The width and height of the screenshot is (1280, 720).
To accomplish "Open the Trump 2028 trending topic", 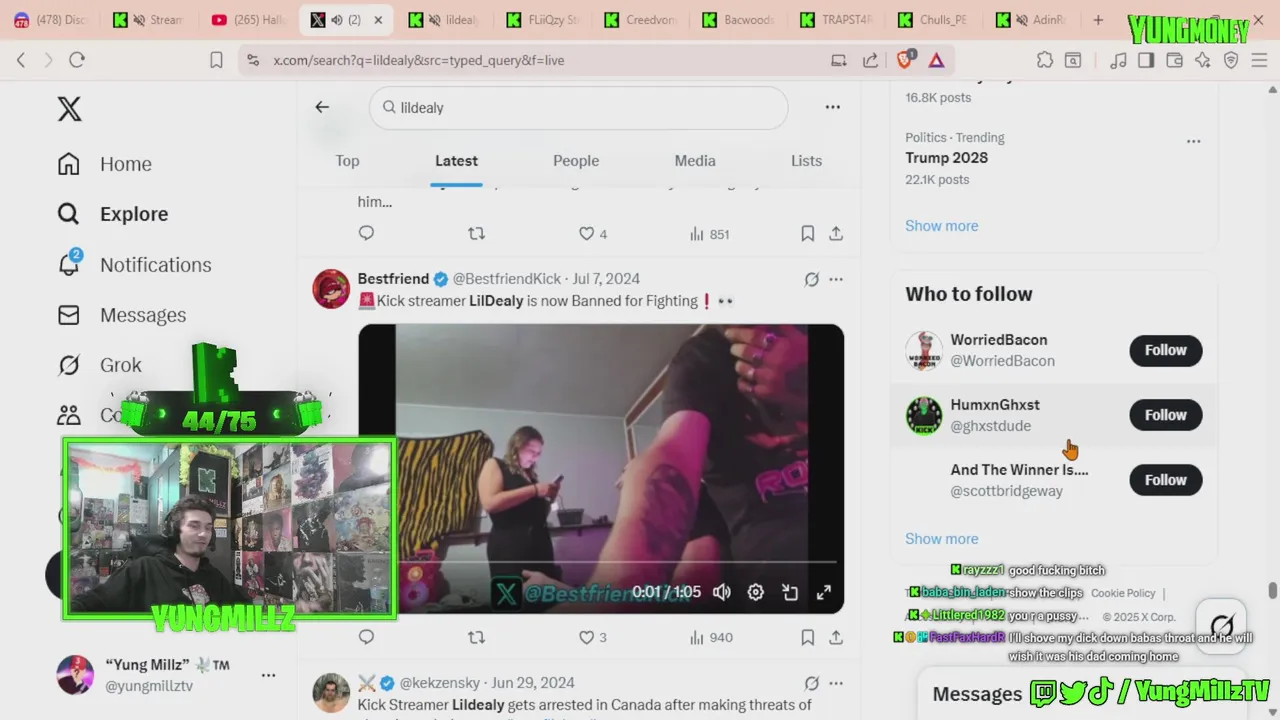I will (x=946, y=158).
